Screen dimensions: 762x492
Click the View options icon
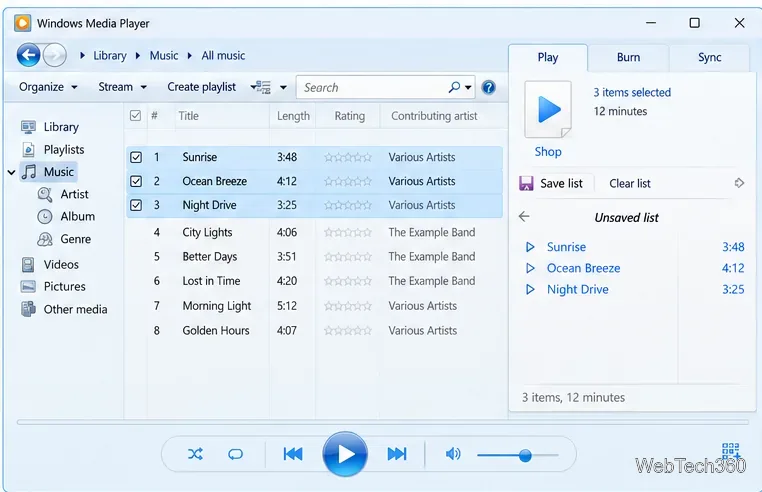pos(261,88)
